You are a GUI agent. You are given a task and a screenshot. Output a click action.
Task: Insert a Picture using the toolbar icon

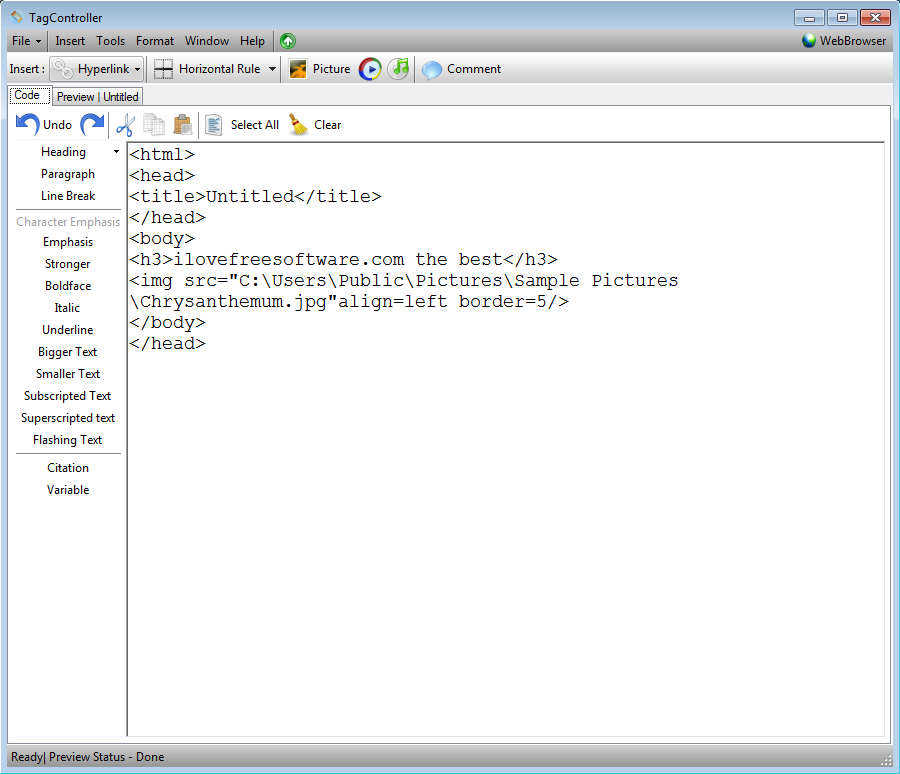coord(297,68)
